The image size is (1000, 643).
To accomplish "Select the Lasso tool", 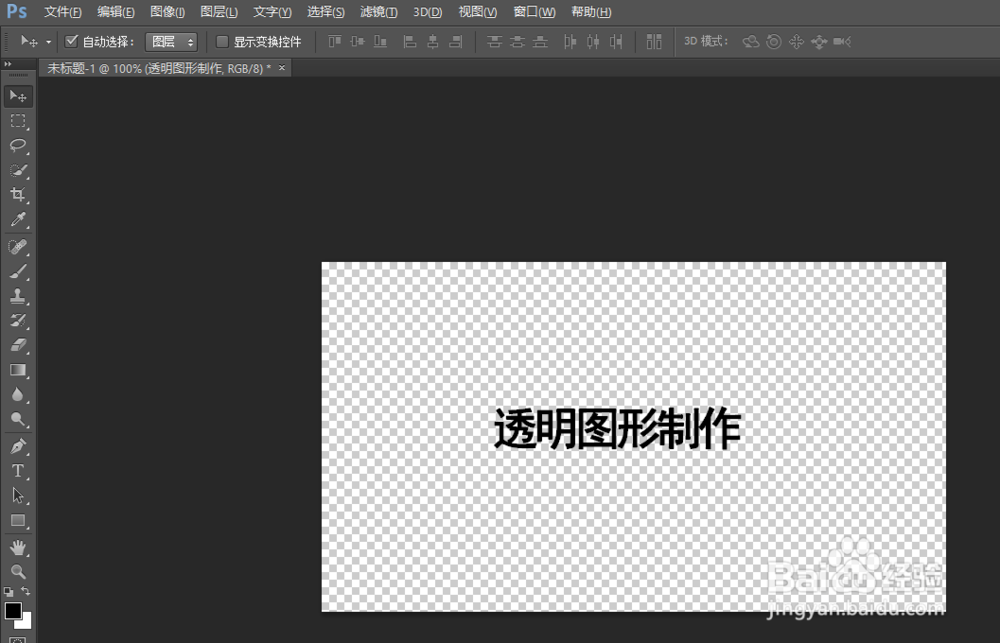I will [x=18, y=145].
